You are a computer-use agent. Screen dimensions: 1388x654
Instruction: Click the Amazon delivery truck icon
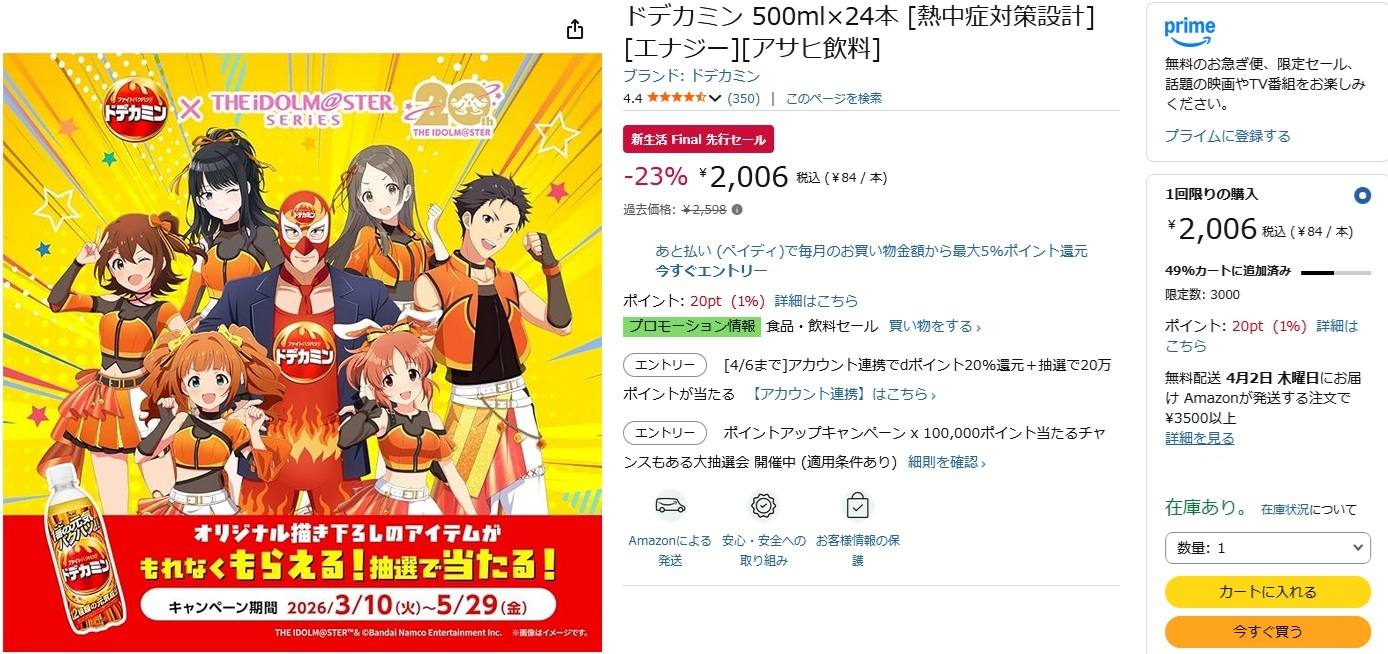tap(670, 505)
